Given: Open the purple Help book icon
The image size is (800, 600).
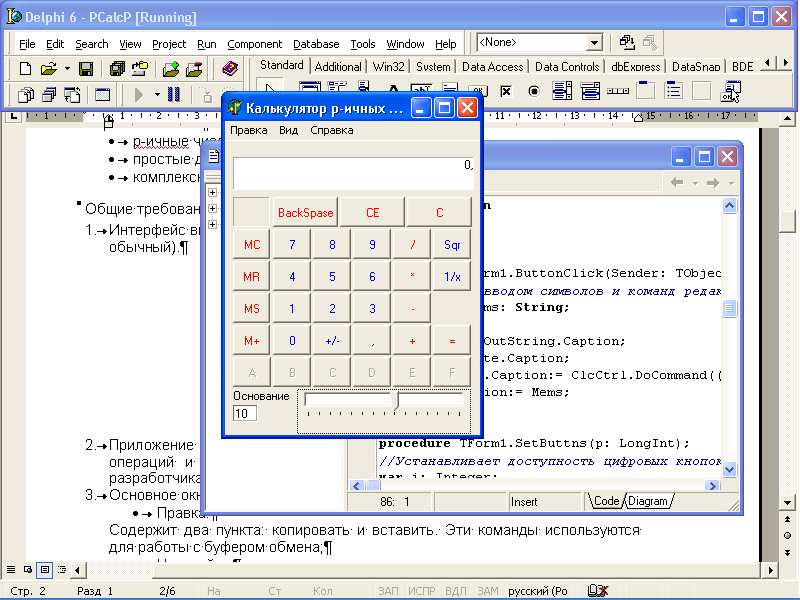Looking at the screenshot, I should point(230,68).
